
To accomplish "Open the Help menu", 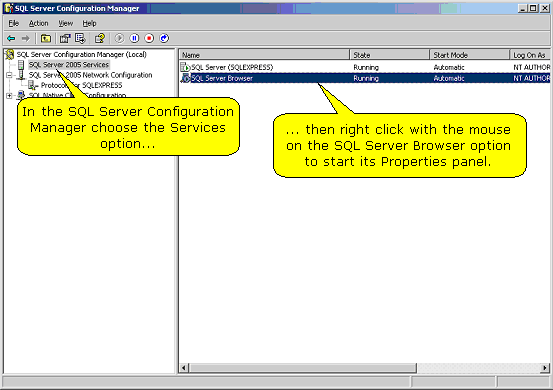I will [x=89, y=23].
